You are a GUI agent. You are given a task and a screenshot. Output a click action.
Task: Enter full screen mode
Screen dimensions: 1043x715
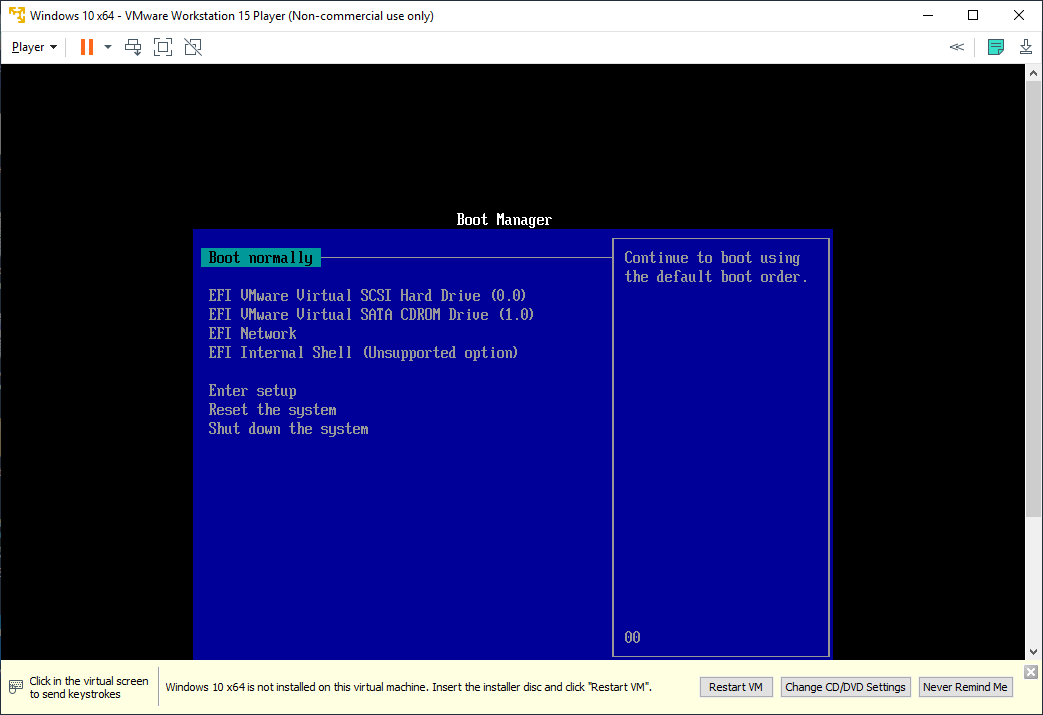(x=163, y=47)
